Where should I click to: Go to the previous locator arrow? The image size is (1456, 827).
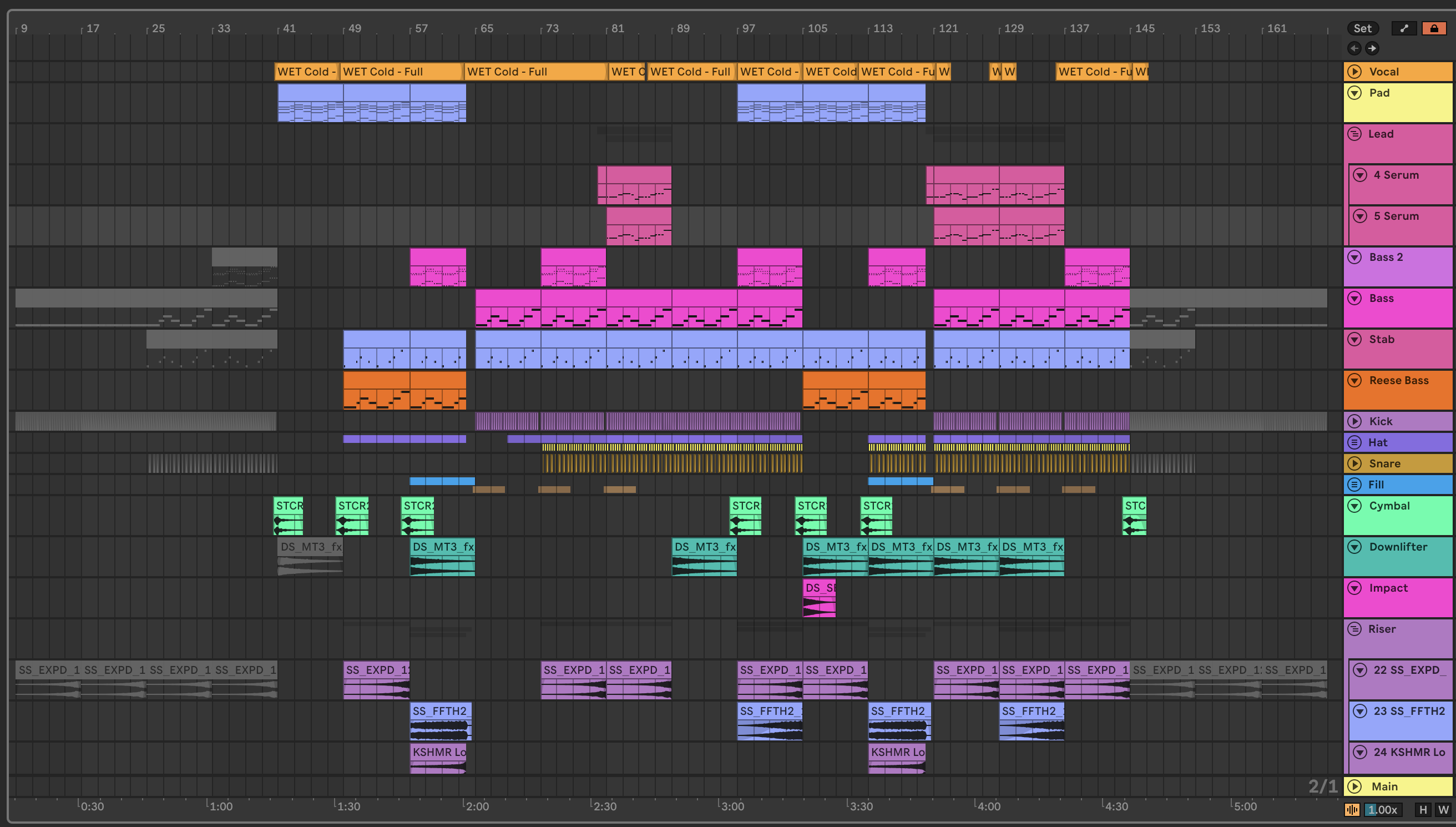pos(1354,48)
